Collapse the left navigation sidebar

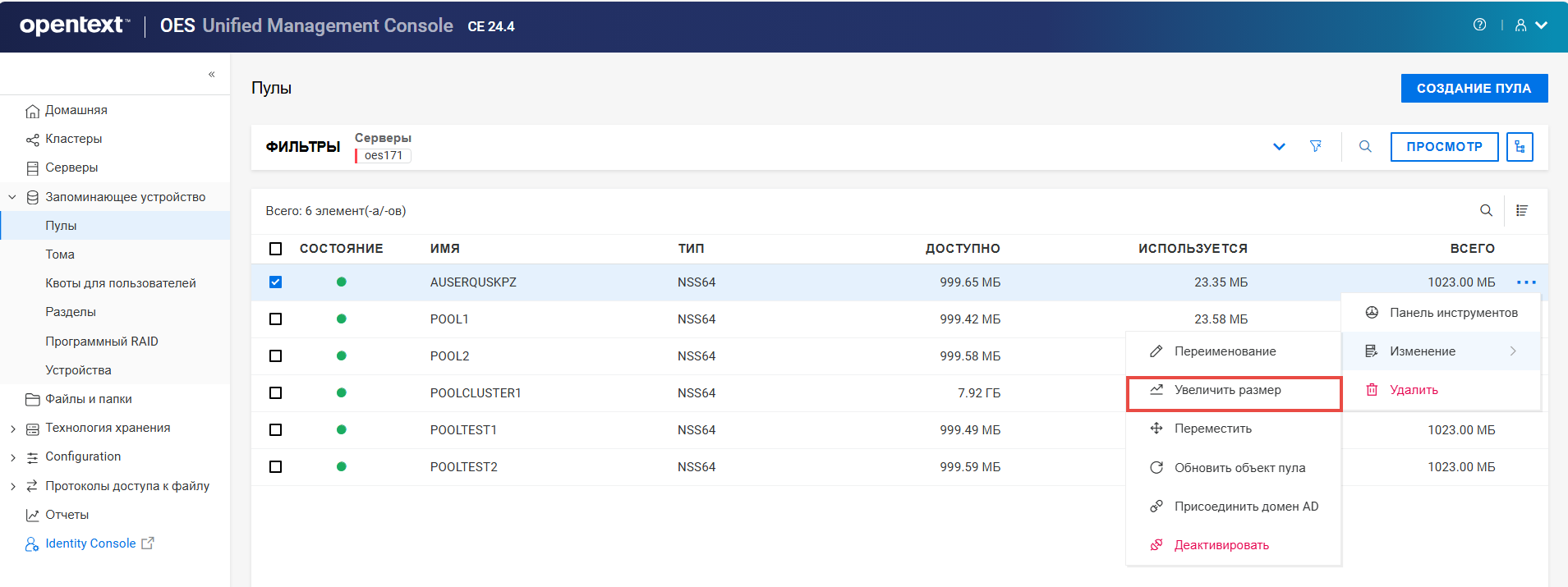[212, 74]
